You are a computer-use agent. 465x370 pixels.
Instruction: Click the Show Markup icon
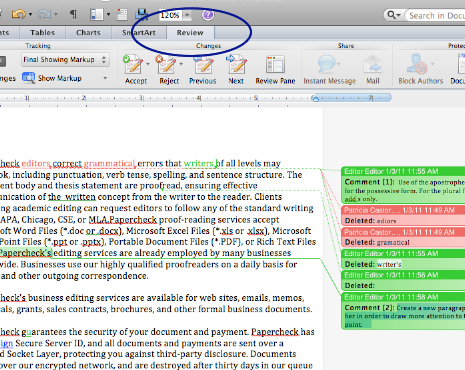coord(28,78)
